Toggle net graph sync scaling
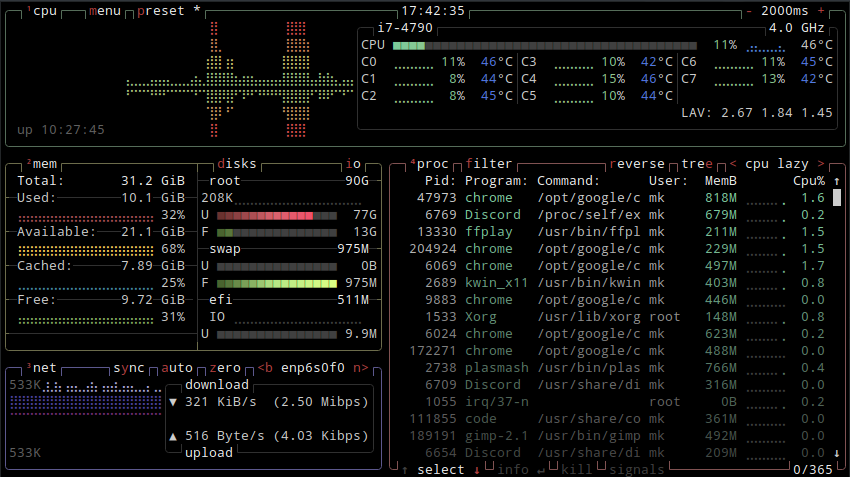This screenshot has width=850, height=477. tap(129, 368)
